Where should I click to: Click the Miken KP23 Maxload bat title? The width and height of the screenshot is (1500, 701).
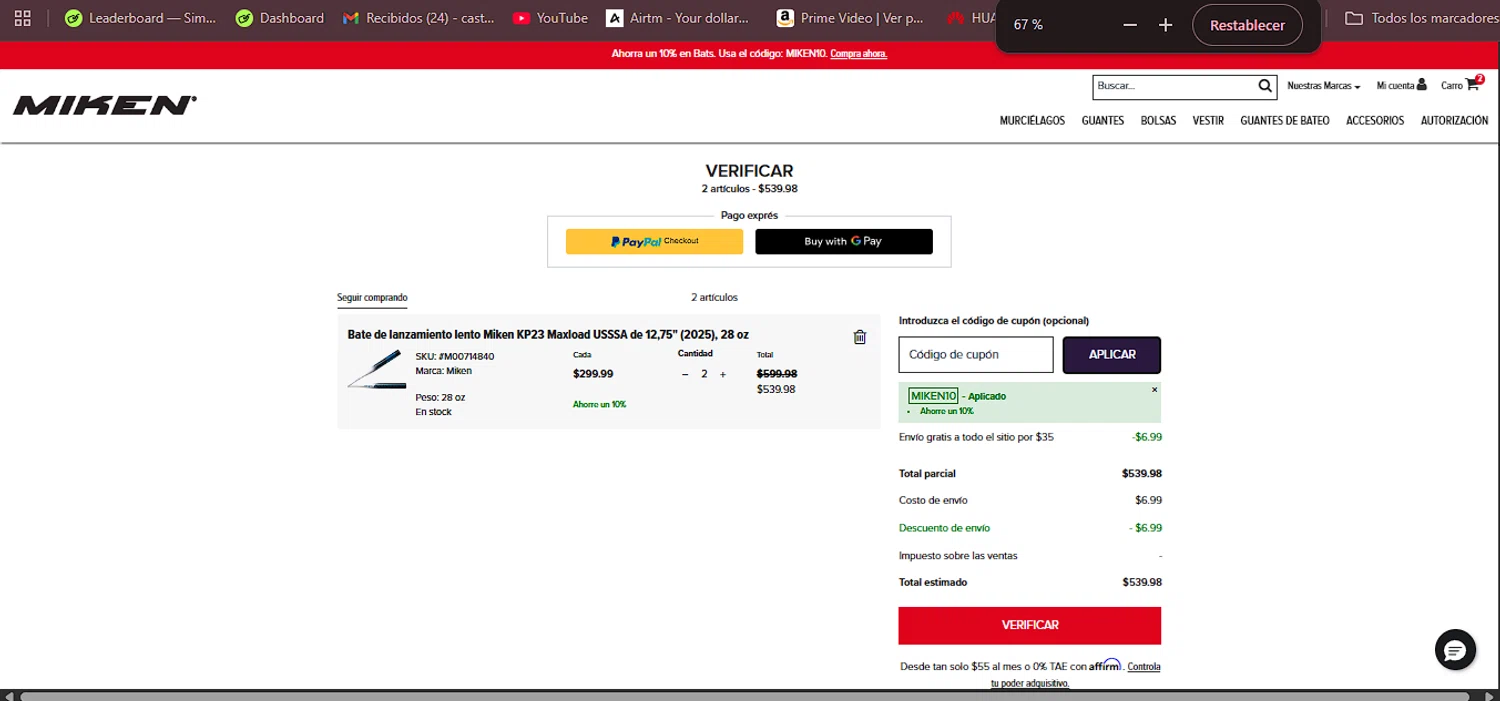(548, 335)
